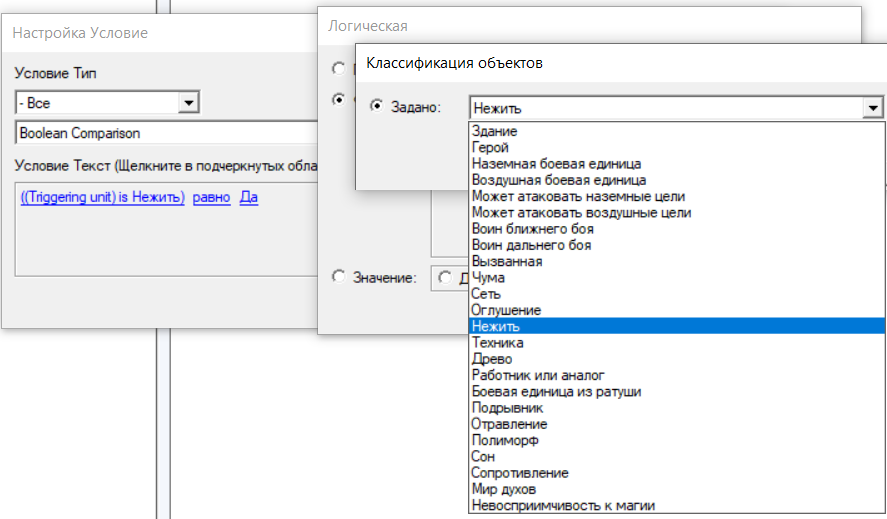Select "Подрывник" in the dropdown list
This screenshot has width=887, height=519.
pos(507,408)
